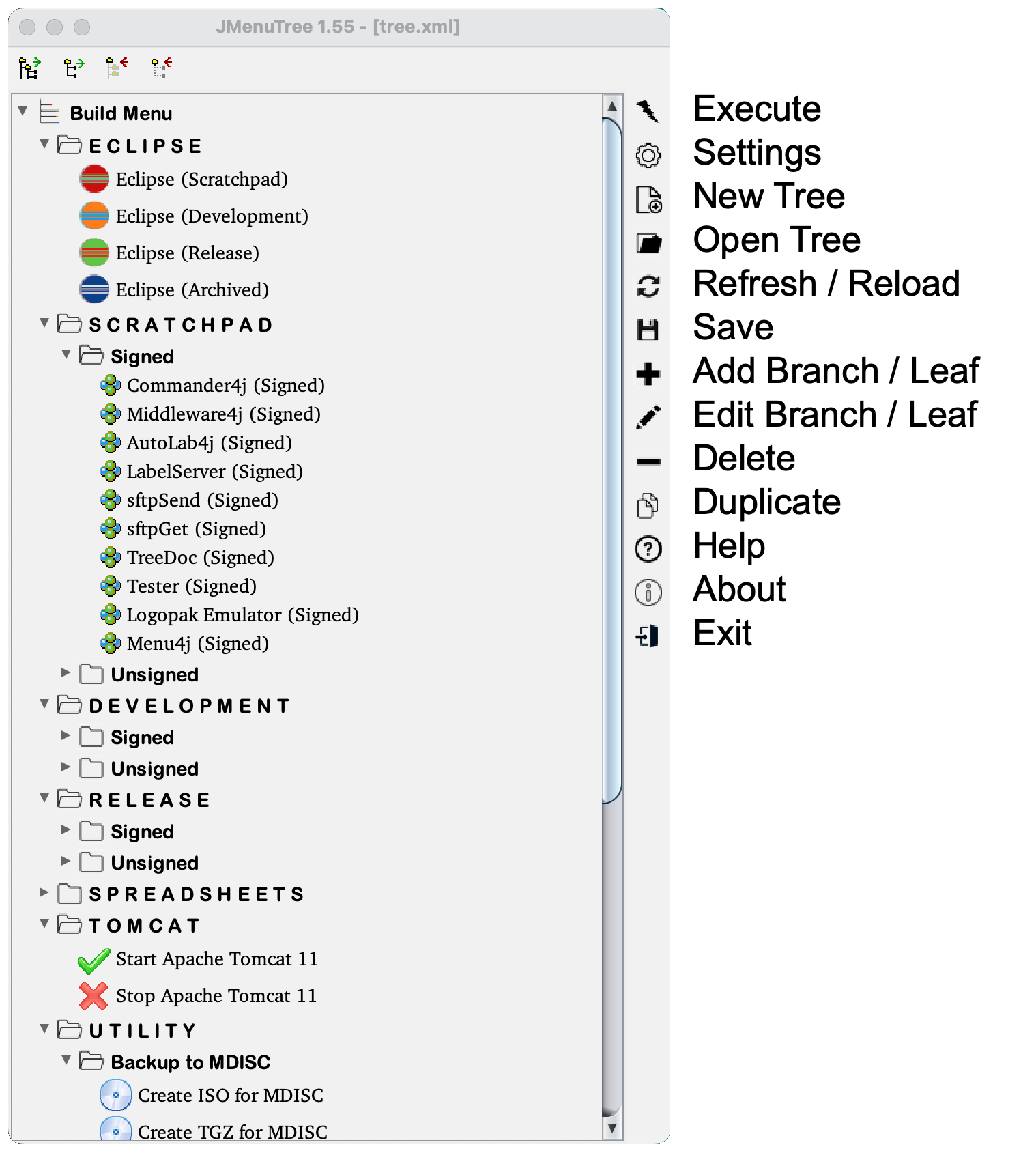Click the Save floppy disk icon
1036x1151 pixels.
[x=648, y=330]
